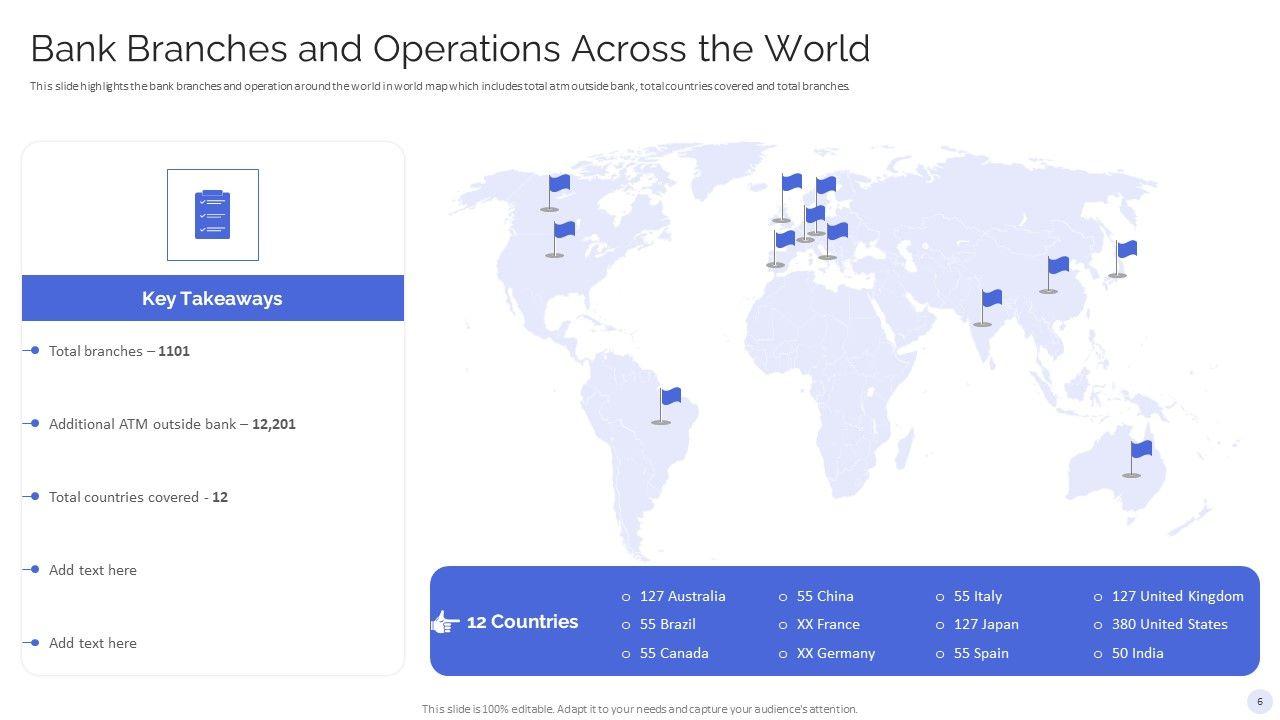Select the flag marker on Brazil
This screenshot has width=1280, height=720.
pyautogui.click(x=665, y=406)
